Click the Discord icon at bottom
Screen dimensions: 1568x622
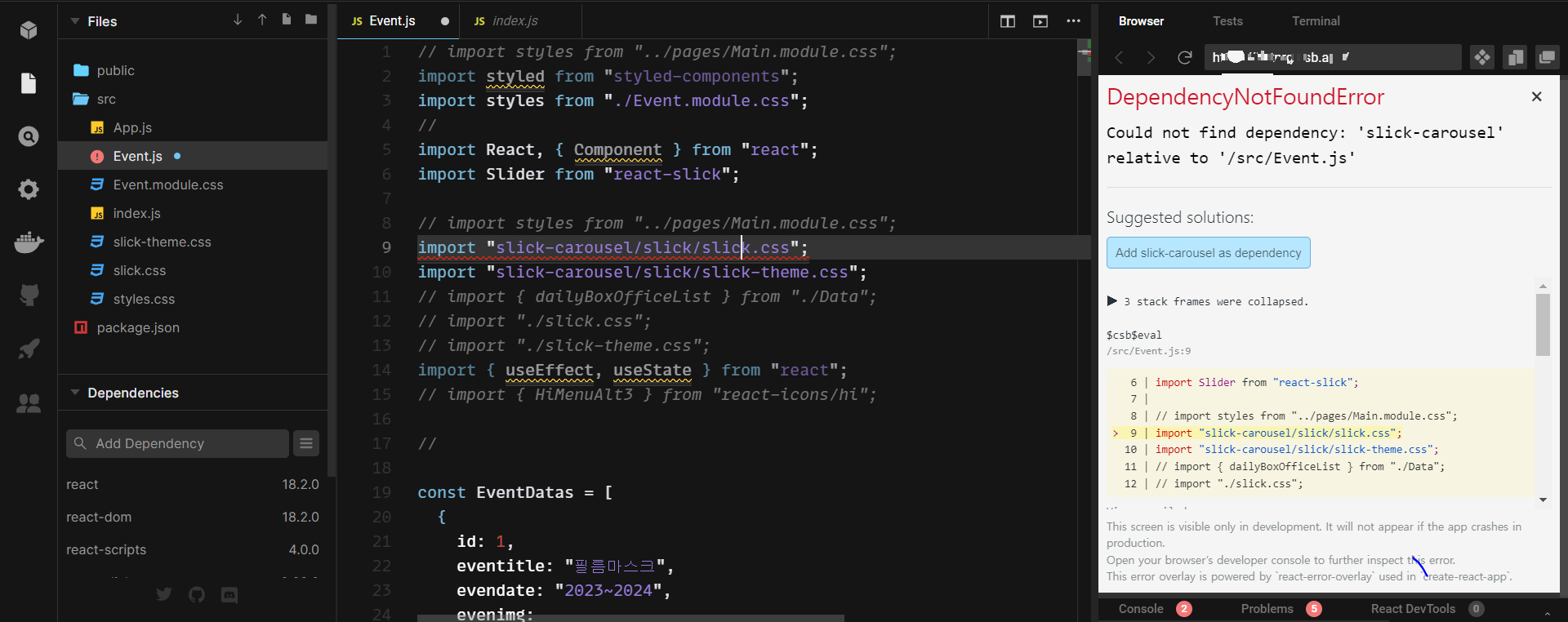(229, 594)
